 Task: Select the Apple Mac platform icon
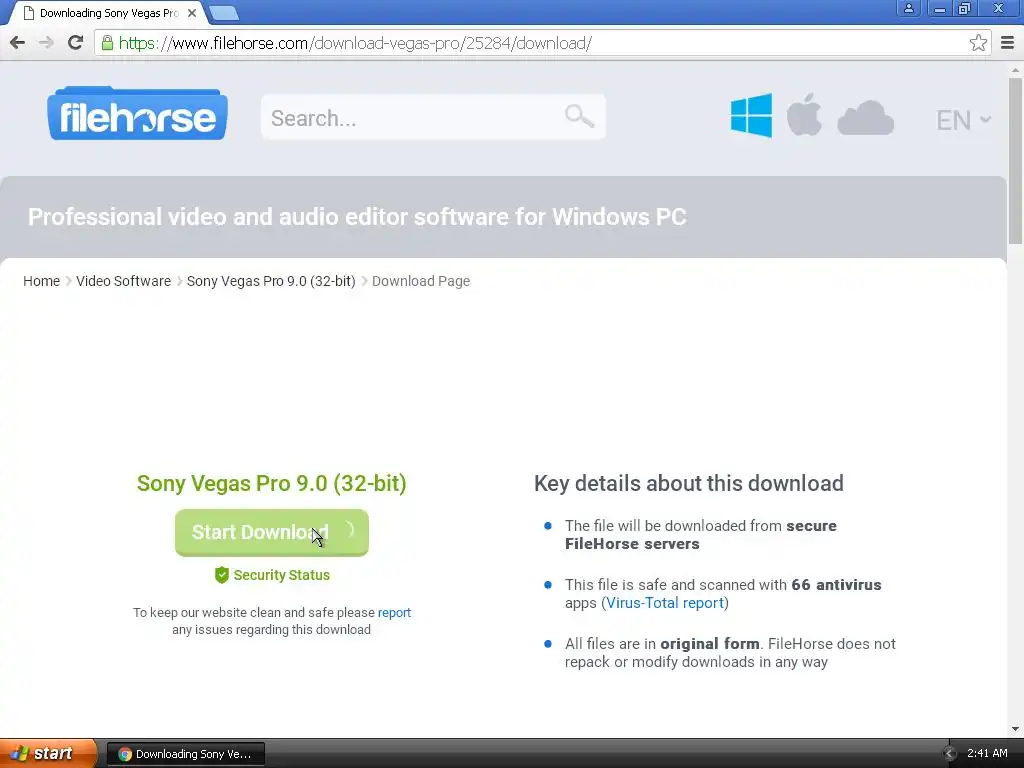point(804,115)
